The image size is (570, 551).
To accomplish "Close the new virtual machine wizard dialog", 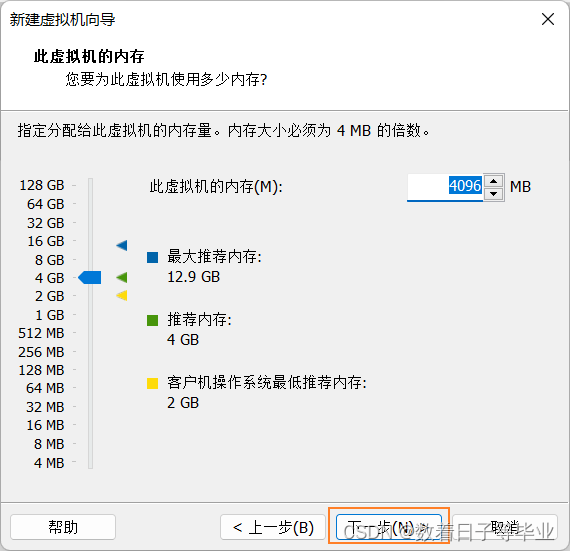I will pos(547,19).
